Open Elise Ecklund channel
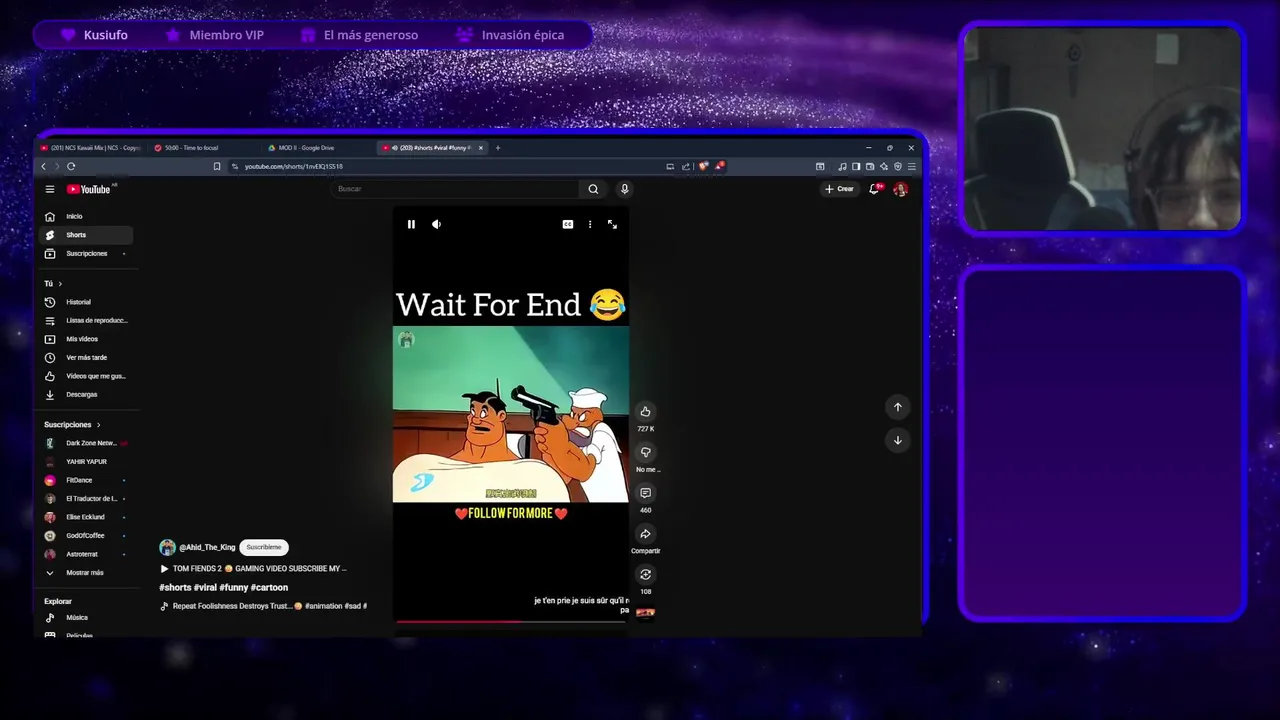The width and height of the screenshot is (1280, 720). 86,517
